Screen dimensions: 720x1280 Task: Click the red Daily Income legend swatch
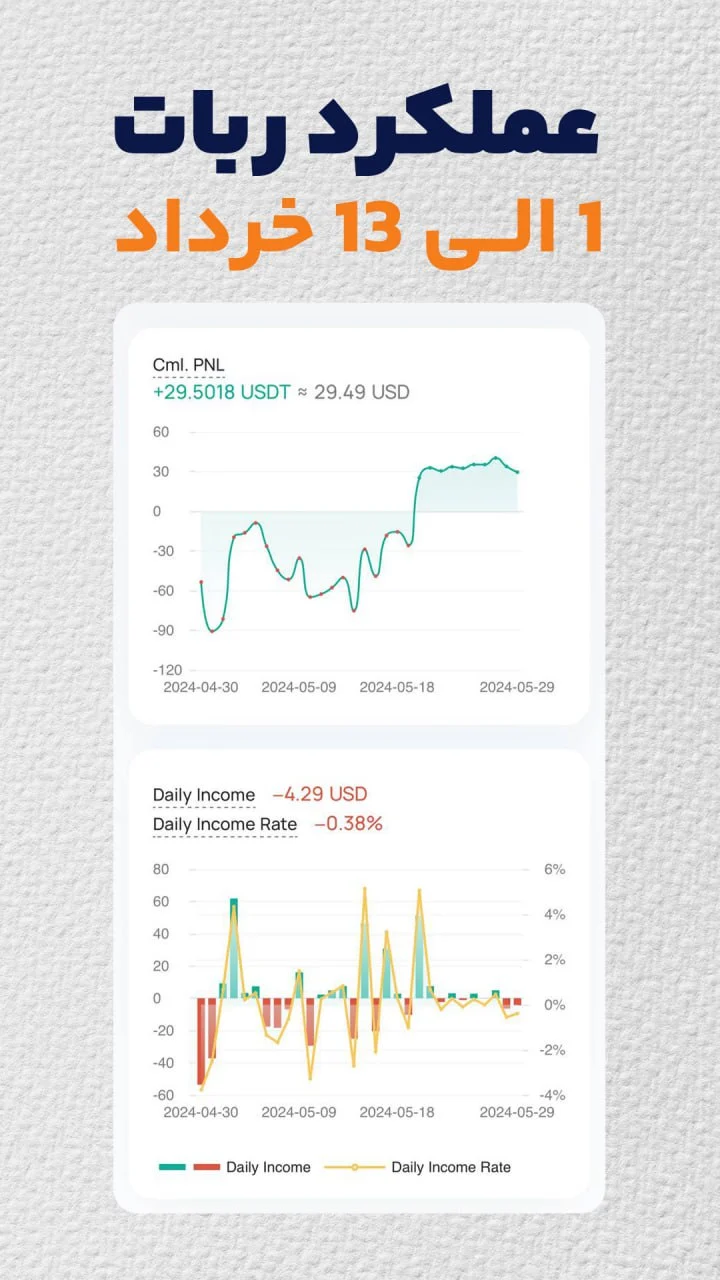(206, 1167)
